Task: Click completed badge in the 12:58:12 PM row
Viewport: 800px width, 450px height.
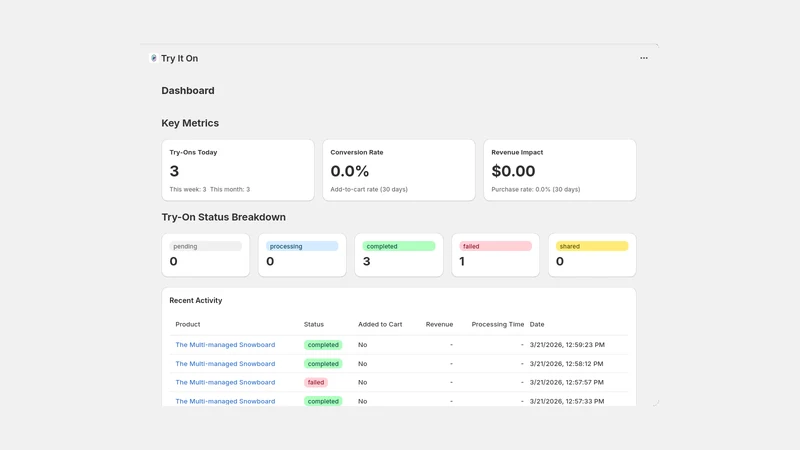Action: (x=323, y=364)
